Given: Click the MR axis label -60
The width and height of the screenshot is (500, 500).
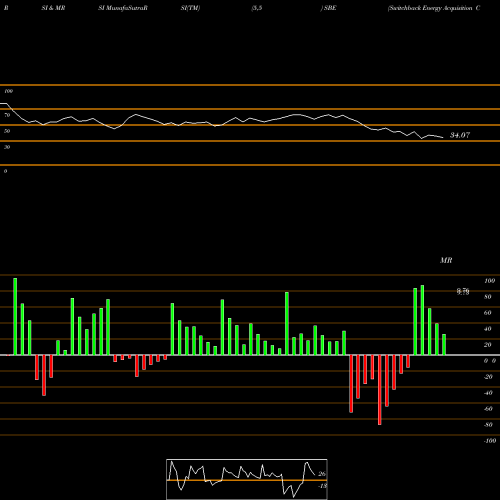Looking at the screenshot, I should (x=488, y=409).
